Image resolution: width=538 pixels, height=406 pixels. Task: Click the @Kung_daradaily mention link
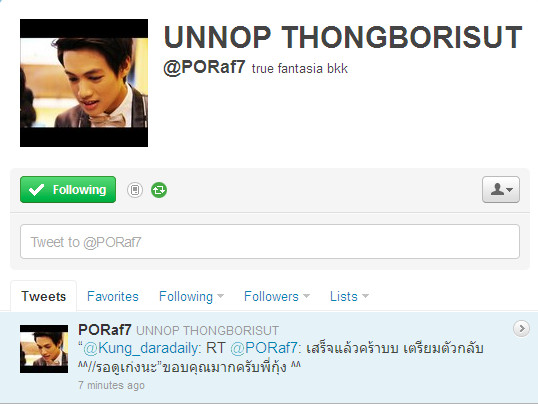point(141,348)
